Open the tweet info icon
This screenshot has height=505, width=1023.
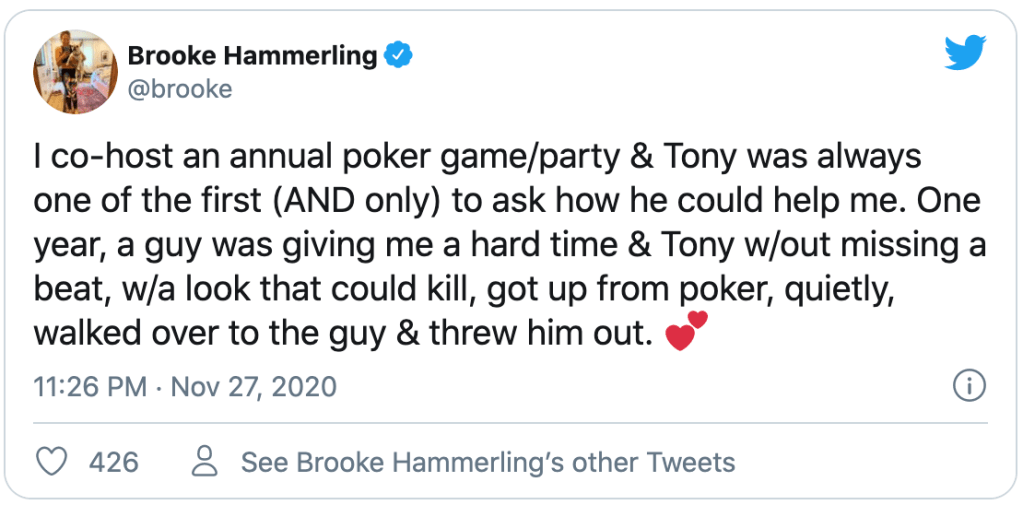(x=969, y=385)
